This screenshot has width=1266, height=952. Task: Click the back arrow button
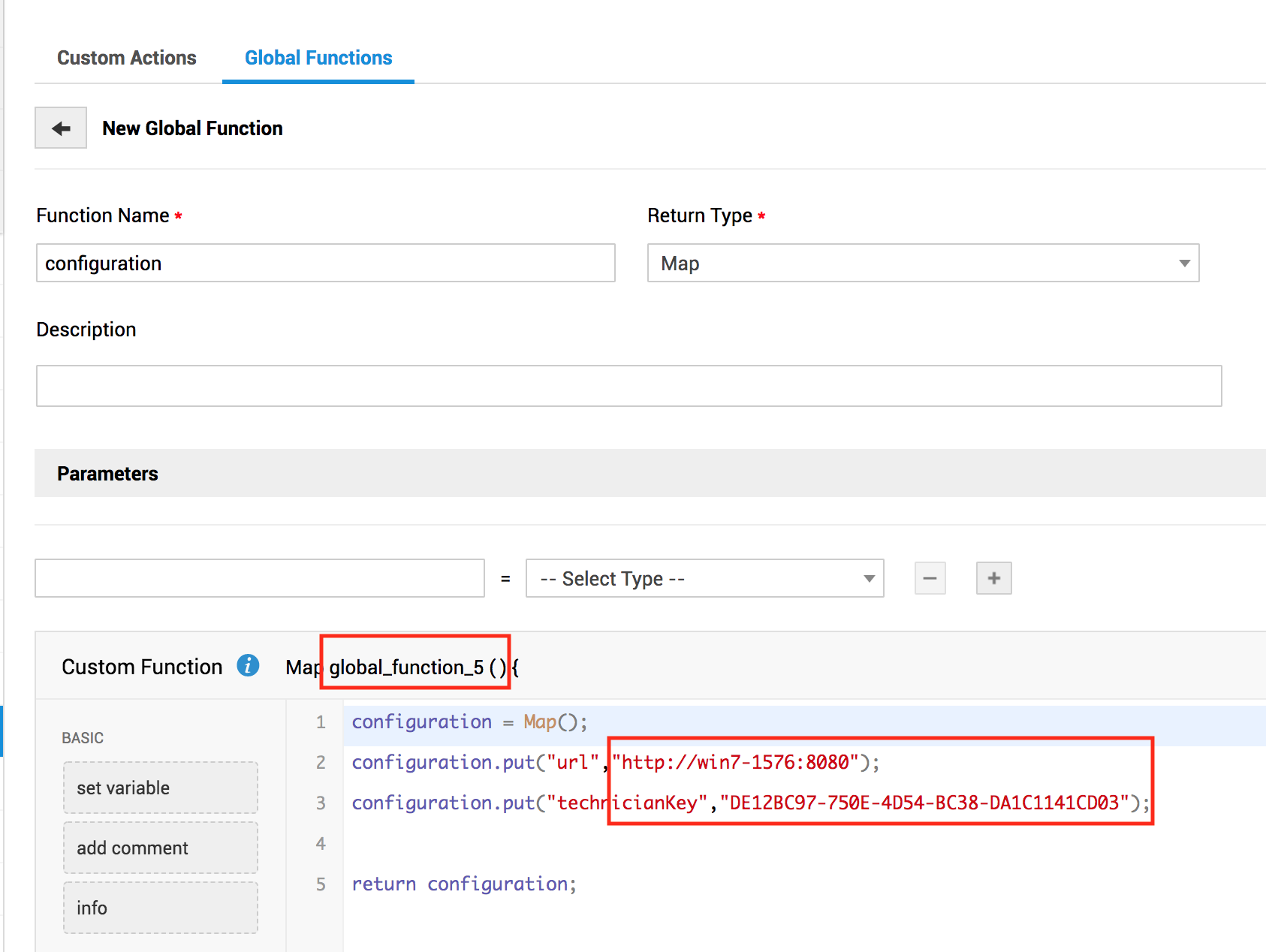pos(61,128)
